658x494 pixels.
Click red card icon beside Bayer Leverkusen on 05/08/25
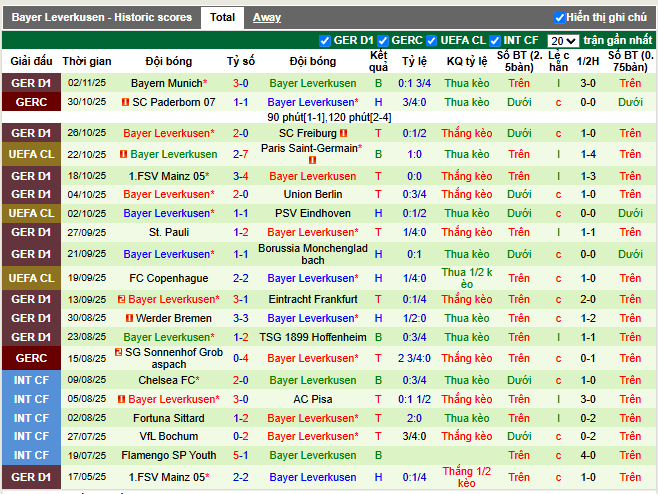tap(121, 399)
